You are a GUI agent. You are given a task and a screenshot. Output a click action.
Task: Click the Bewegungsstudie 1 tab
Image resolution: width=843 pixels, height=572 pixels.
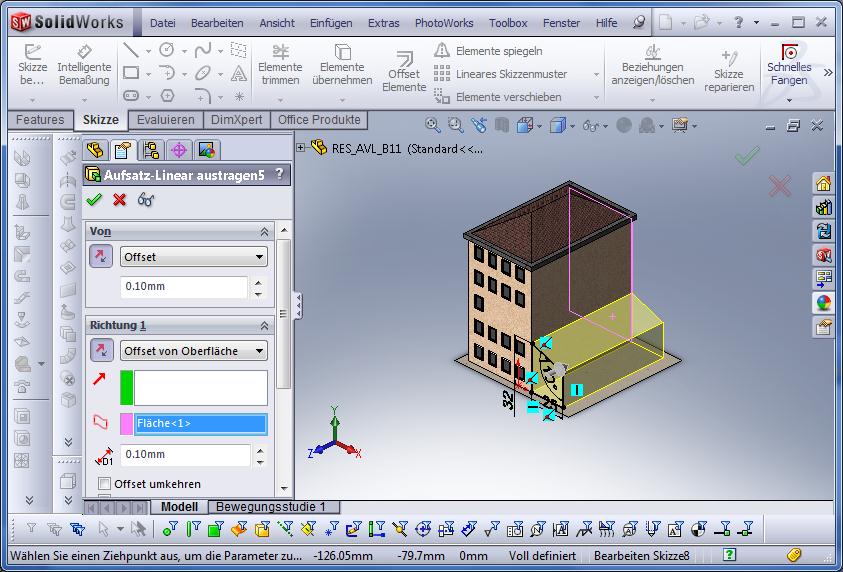click(x=271, y=507)
